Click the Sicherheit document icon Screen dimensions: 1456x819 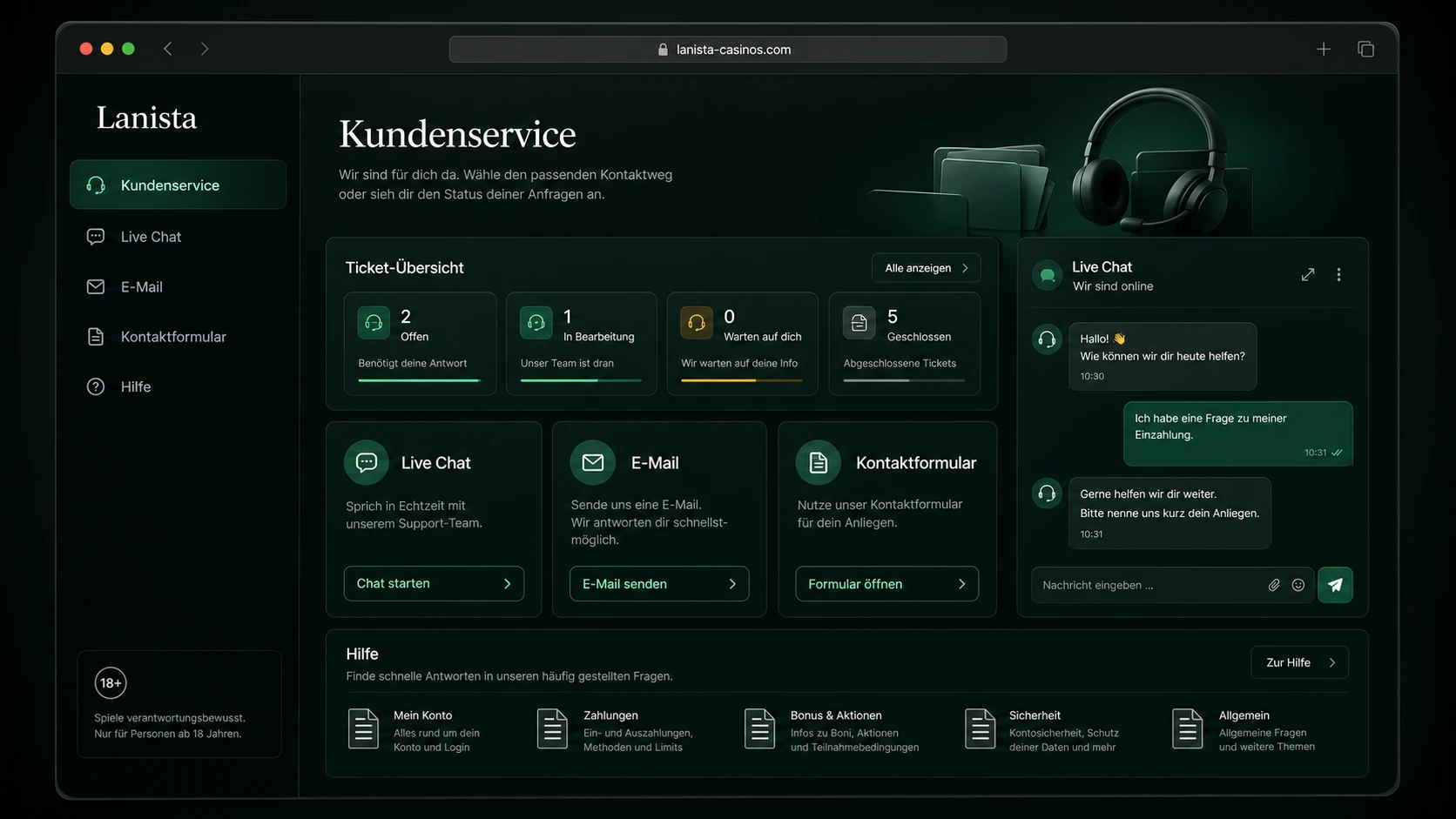pyautogui.click(x=980, y=728)
